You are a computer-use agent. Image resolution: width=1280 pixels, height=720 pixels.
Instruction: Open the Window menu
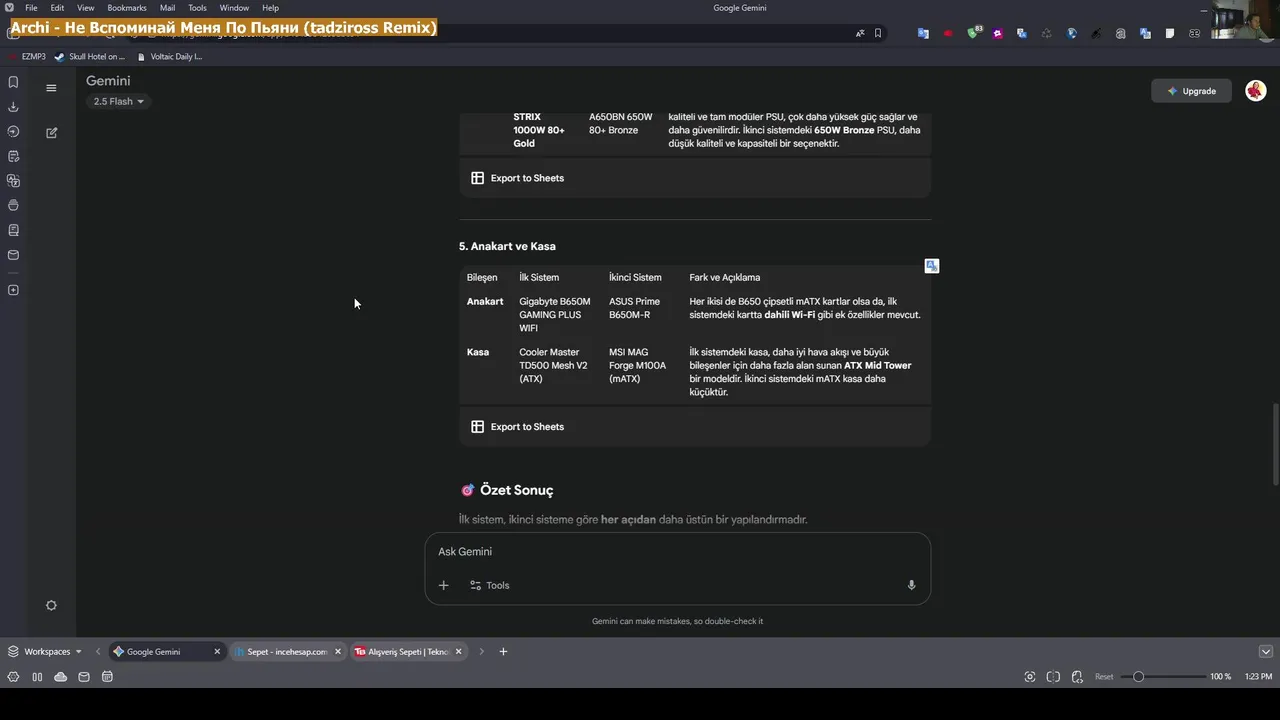point(234,8)
